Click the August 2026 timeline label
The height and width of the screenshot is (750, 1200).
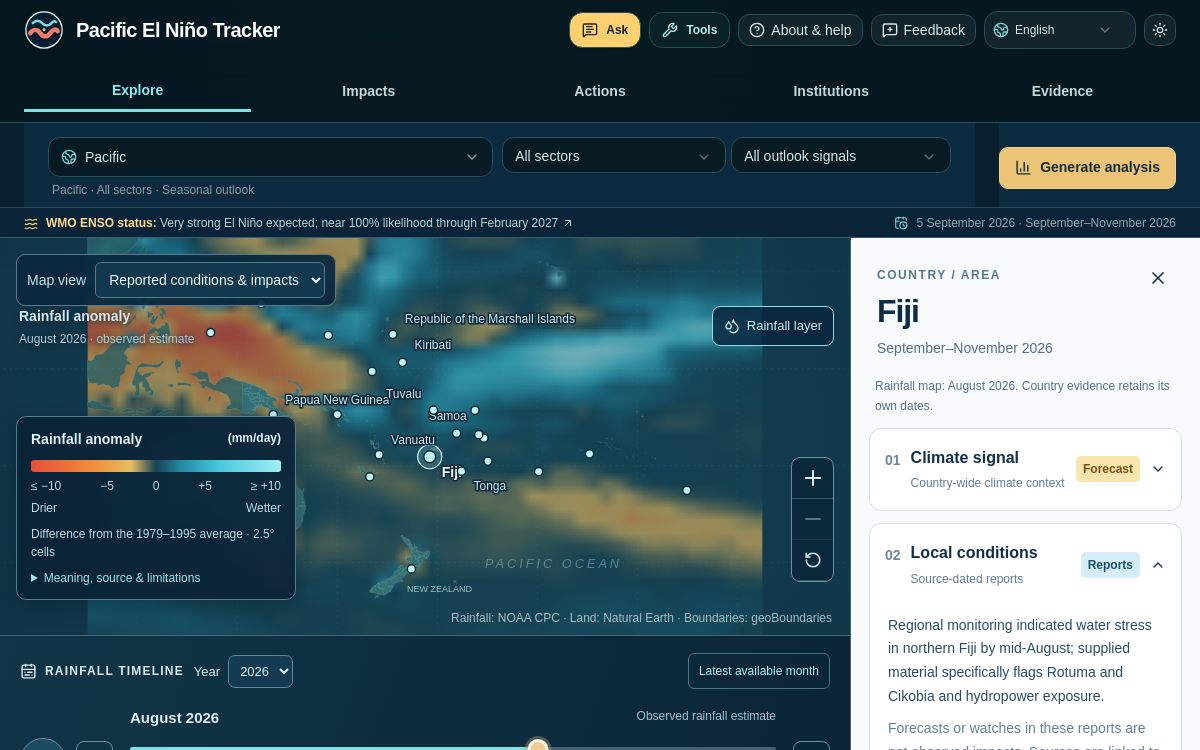point(174,718)
